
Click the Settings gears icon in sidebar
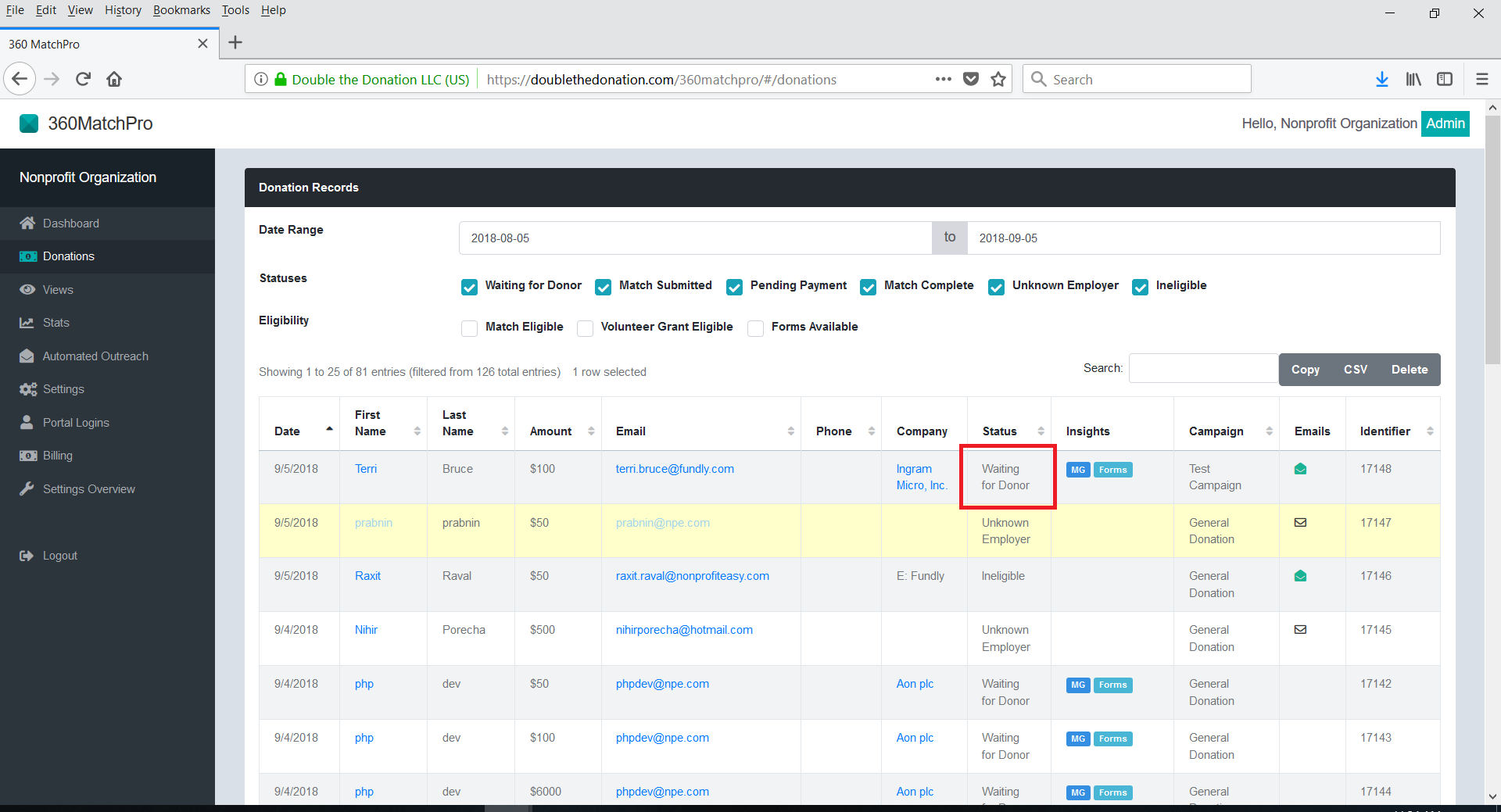pos(28,389)
